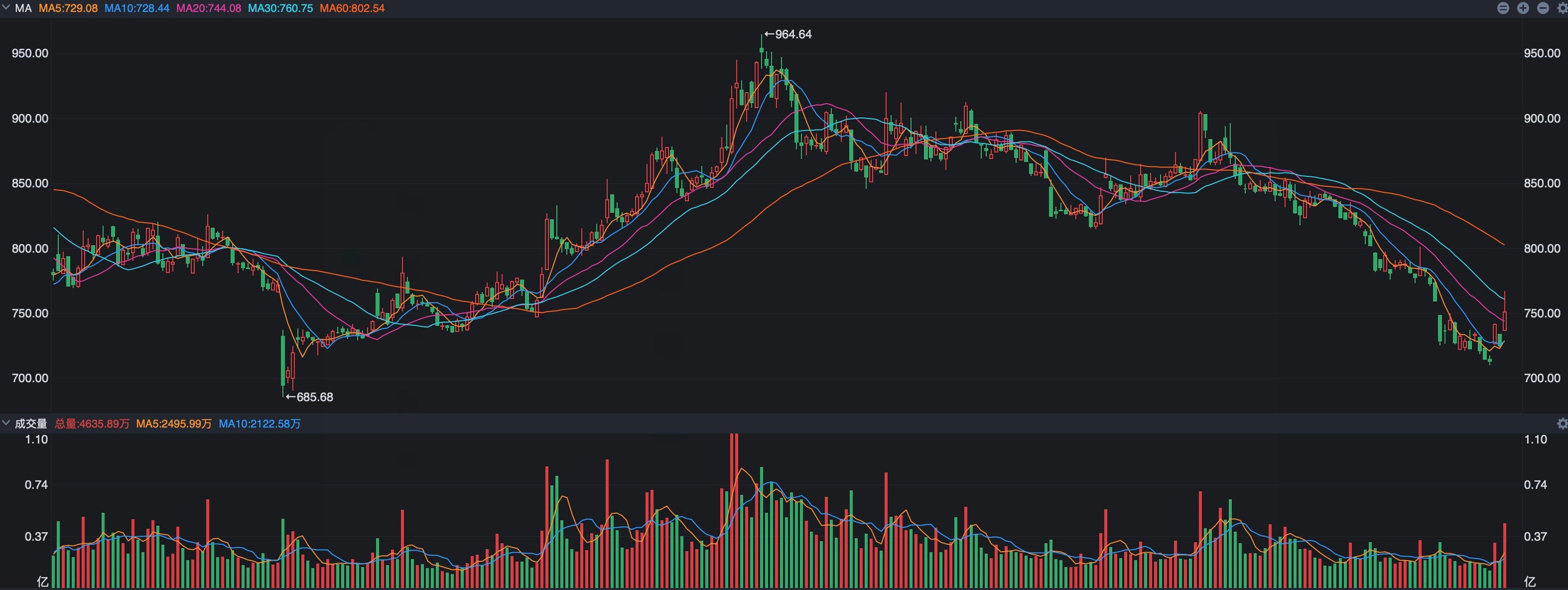Image resolution: width=1568 pixels, height=590 pixels.
Task: Click the MA10:728.44 legend value
Action: pyautogui.click(x=137, y=8)
